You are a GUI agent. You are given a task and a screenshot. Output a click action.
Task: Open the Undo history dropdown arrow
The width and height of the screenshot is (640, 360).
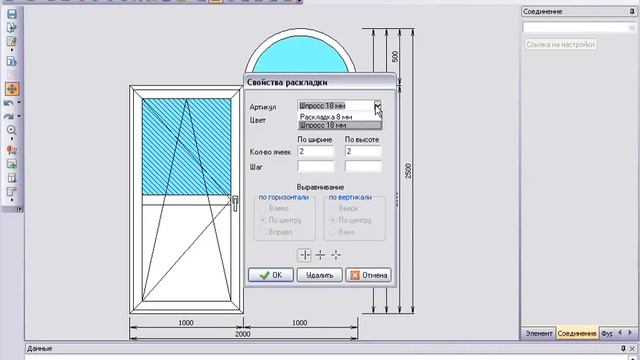[x=19, y=102]
